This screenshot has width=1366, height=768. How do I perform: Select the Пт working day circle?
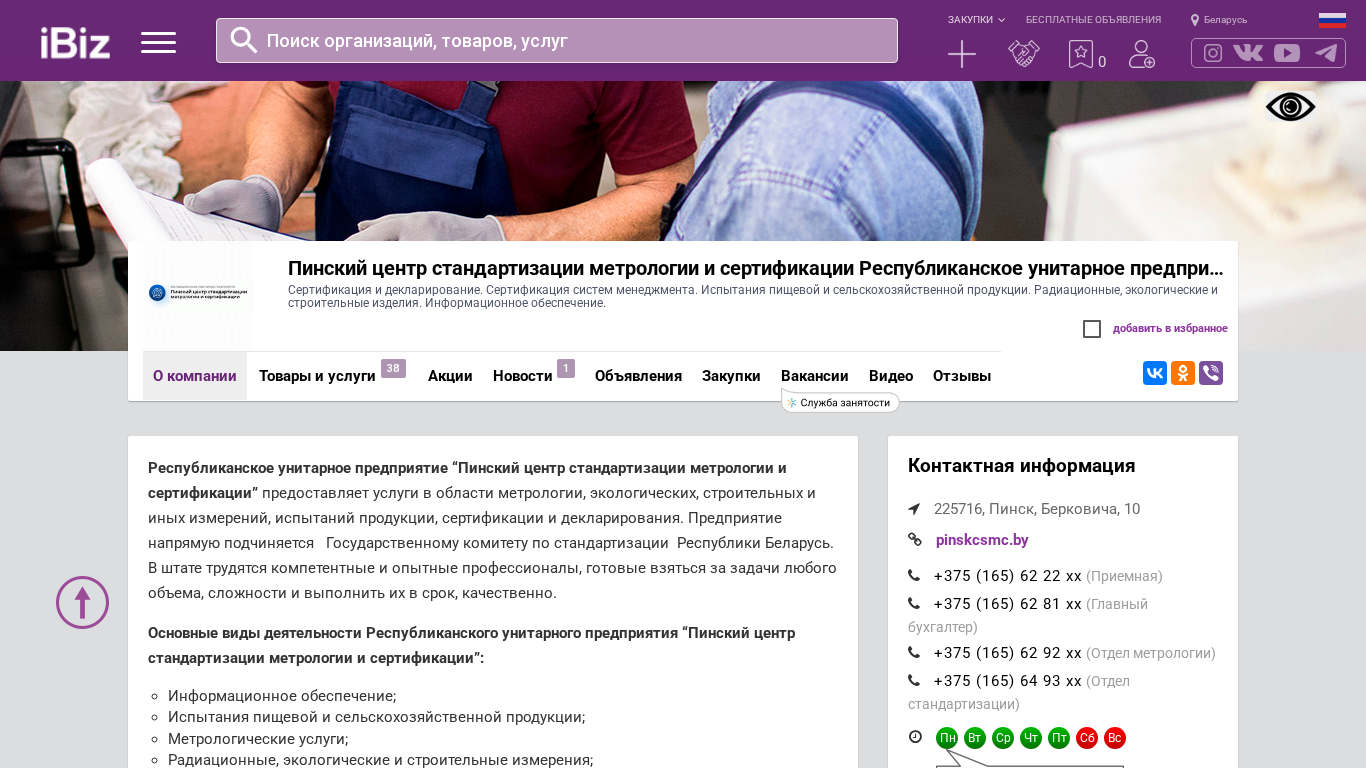click(x=1059, y=738)
